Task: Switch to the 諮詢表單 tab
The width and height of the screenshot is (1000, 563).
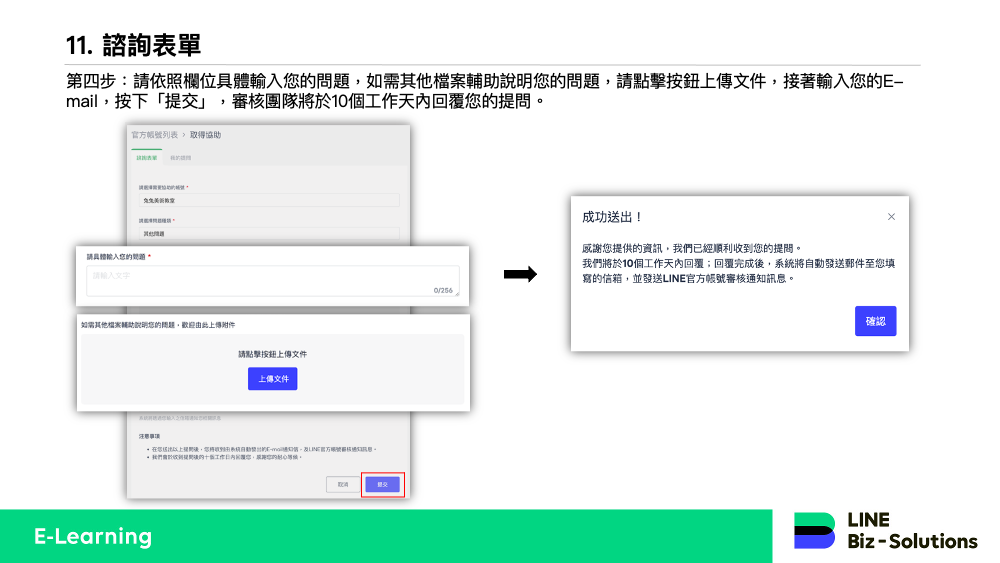Action: (x=146, y=157)
